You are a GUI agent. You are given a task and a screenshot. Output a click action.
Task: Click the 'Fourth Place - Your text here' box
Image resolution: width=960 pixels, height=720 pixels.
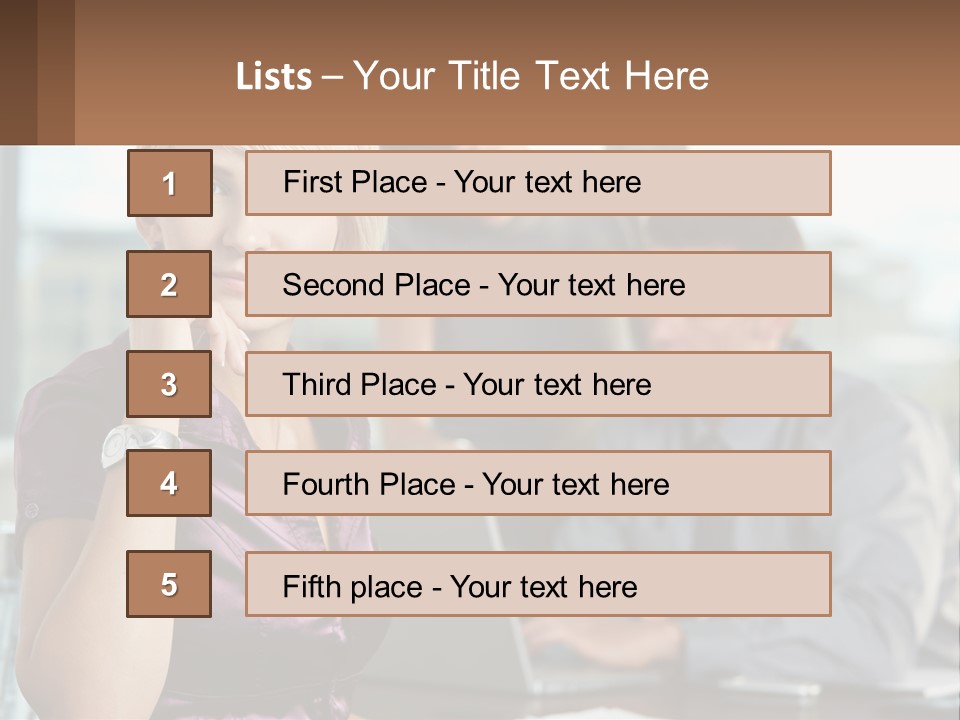(538, 484)
